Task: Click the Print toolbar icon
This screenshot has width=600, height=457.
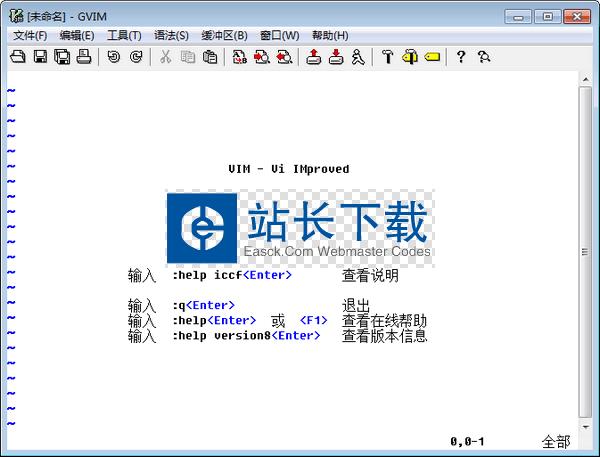Action: 84,57
